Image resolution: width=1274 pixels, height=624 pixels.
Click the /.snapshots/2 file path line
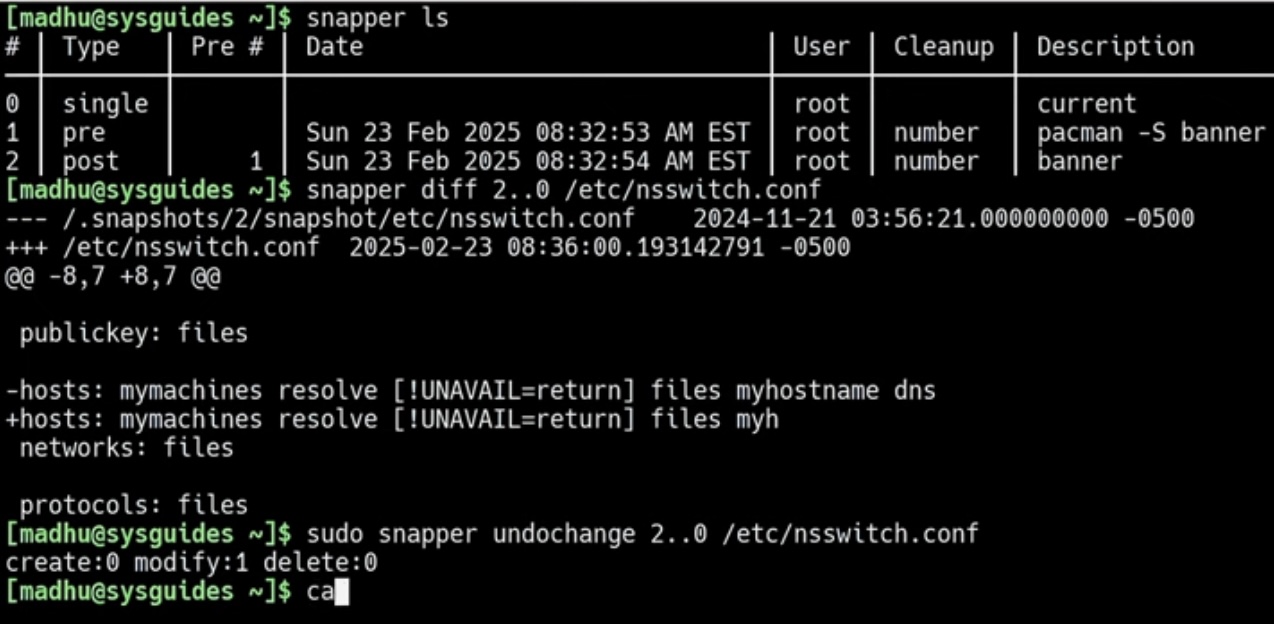pyautogui.click(x=600, y=218)
